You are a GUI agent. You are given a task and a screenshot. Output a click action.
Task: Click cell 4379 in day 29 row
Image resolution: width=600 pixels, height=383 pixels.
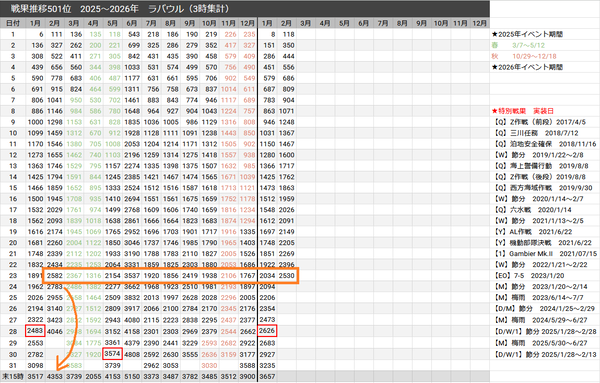(x=132, y=343)
